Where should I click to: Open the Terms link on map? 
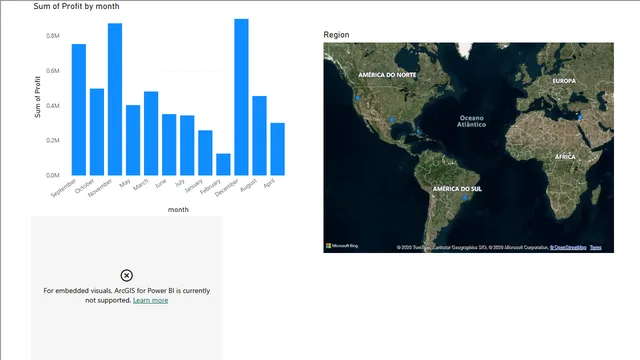pyautogui.click(x=596, y=247)
